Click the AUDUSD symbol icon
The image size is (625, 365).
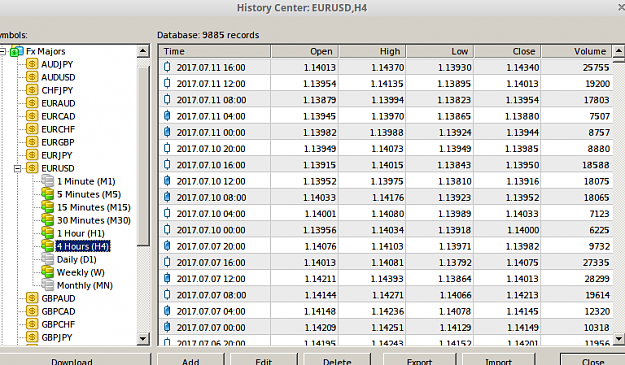[x=32, y=77]
